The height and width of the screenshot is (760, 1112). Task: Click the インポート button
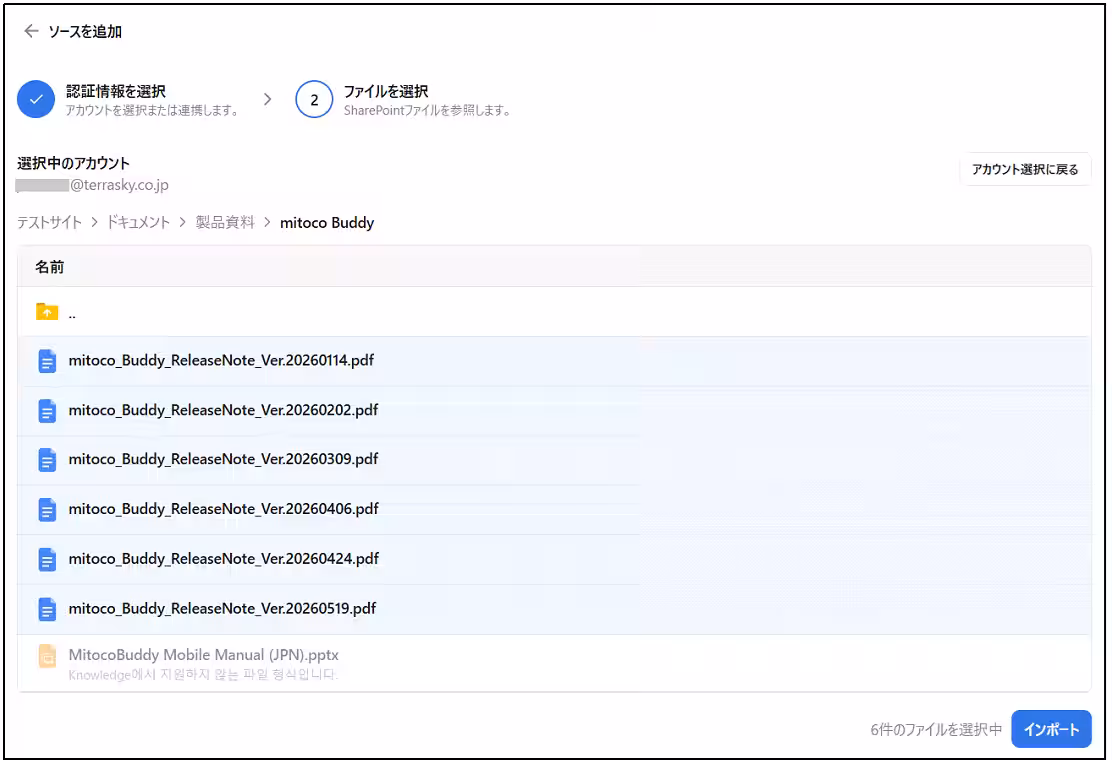pos(1051,729)
